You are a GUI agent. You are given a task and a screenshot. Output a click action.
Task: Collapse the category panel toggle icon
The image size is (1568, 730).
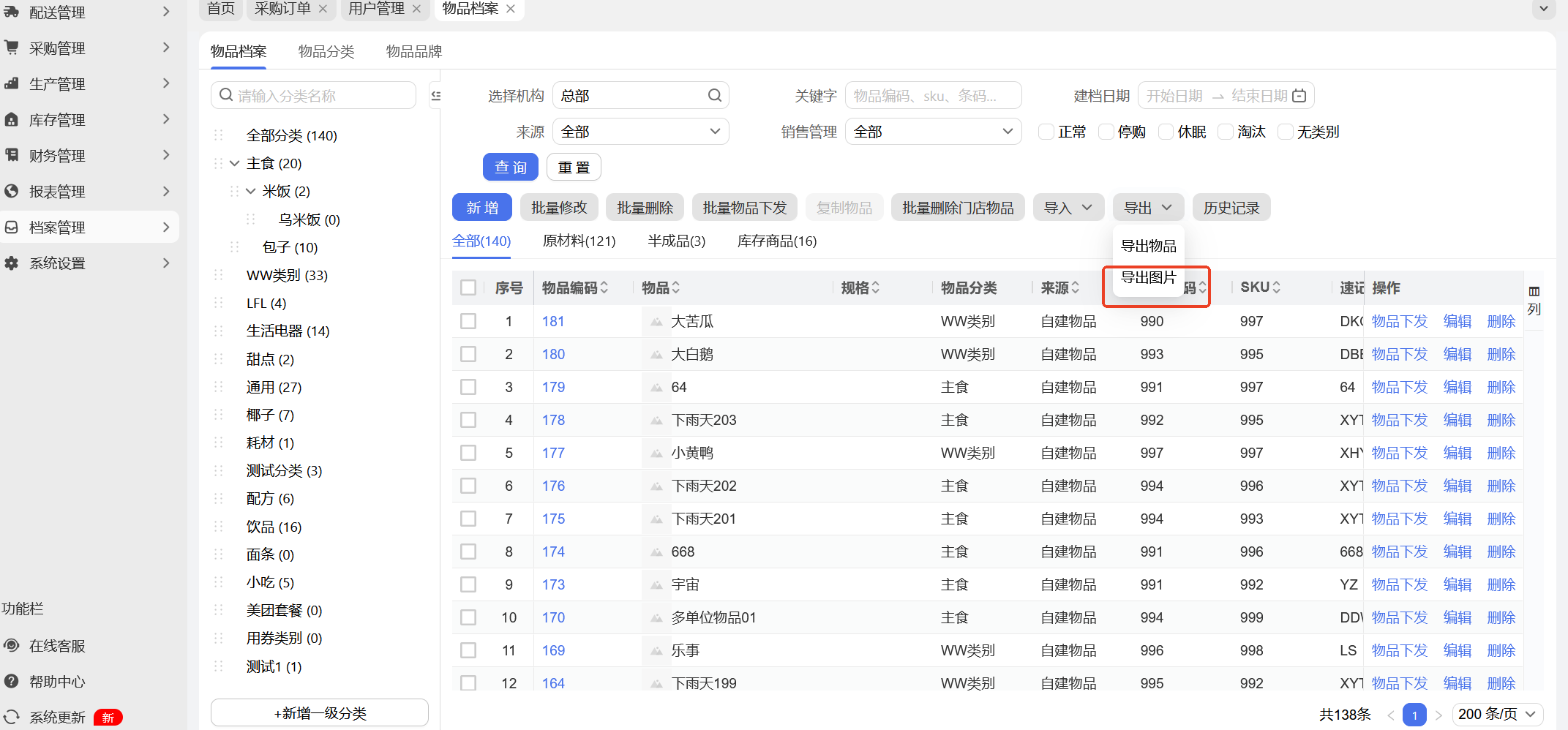coord(435,96)
